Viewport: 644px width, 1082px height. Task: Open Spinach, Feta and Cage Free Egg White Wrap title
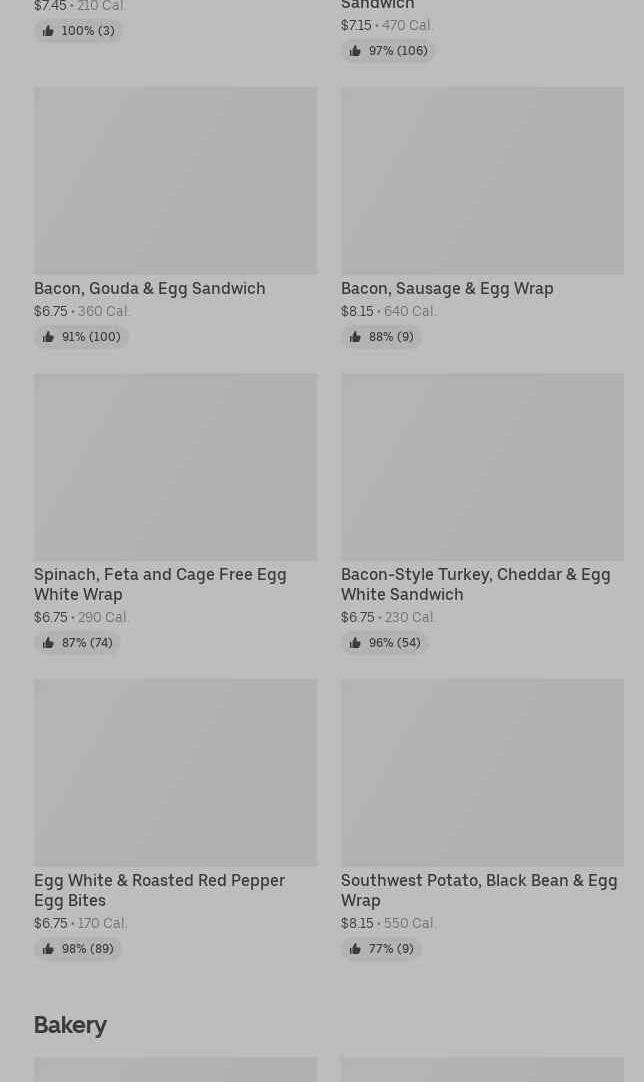click(160, 584)
